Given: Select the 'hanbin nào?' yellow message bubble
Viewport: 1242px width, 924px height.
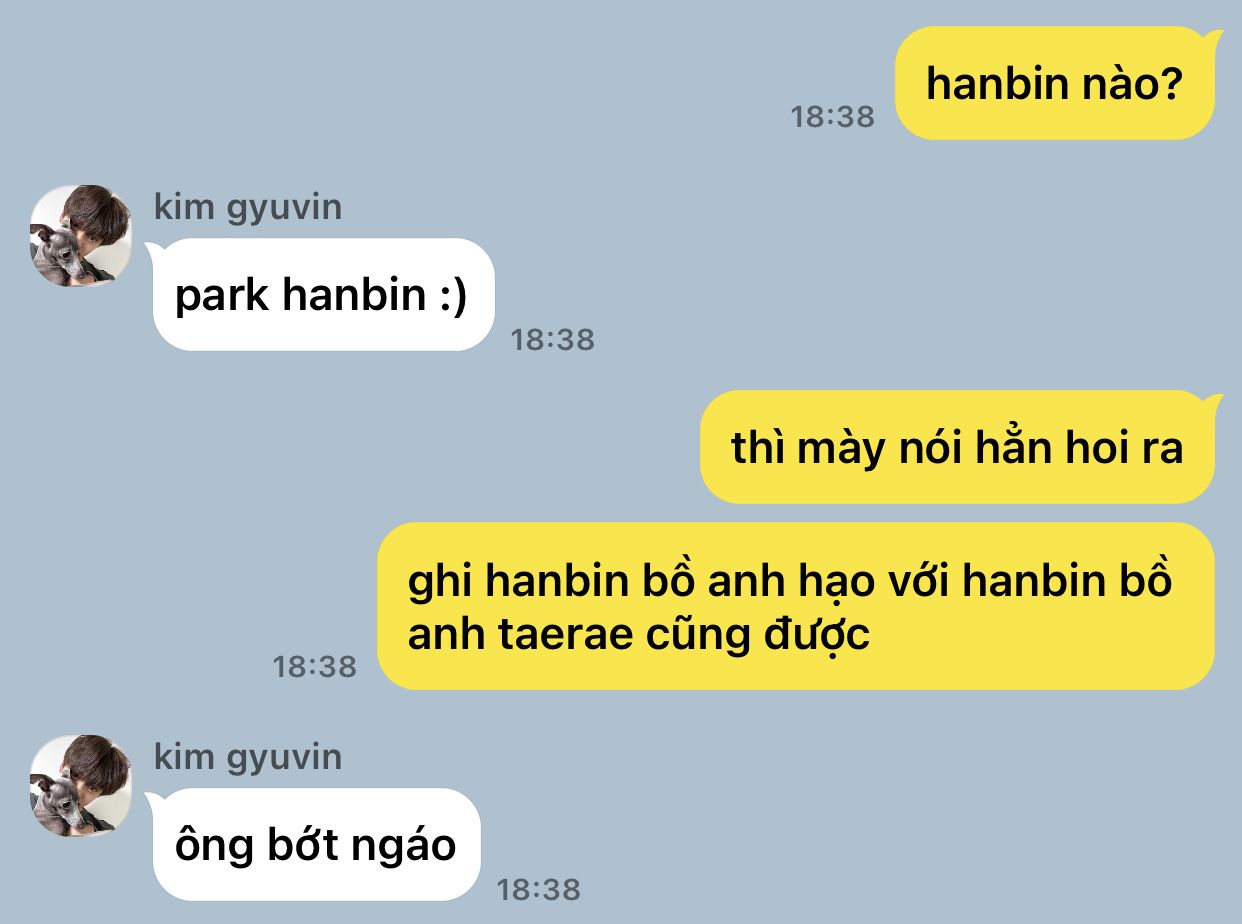Looking at the screenshot, I should (1055, 83).
